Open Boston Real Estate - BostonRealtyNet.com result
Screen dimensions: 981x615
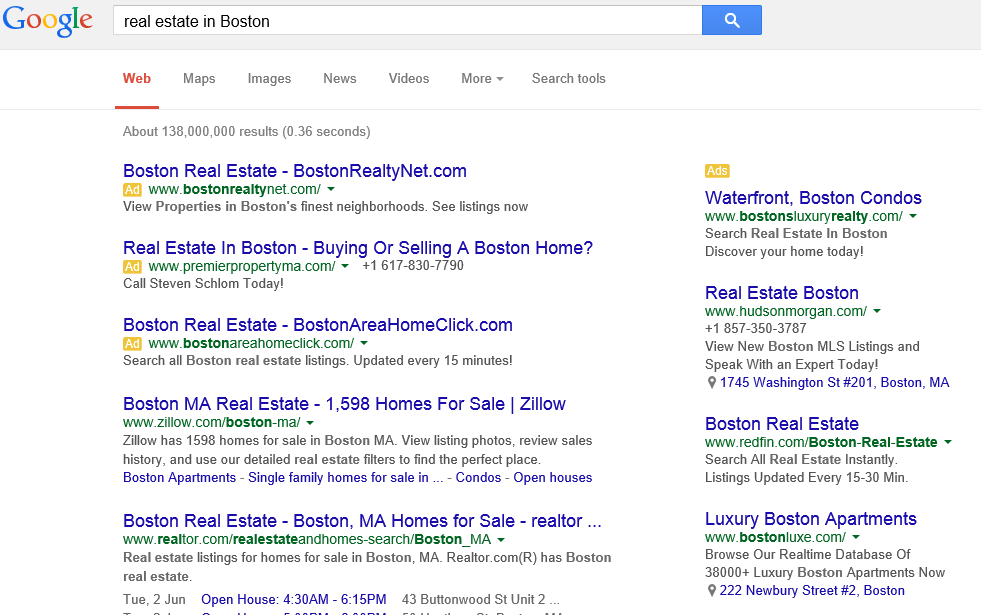[x=295, y=171]
